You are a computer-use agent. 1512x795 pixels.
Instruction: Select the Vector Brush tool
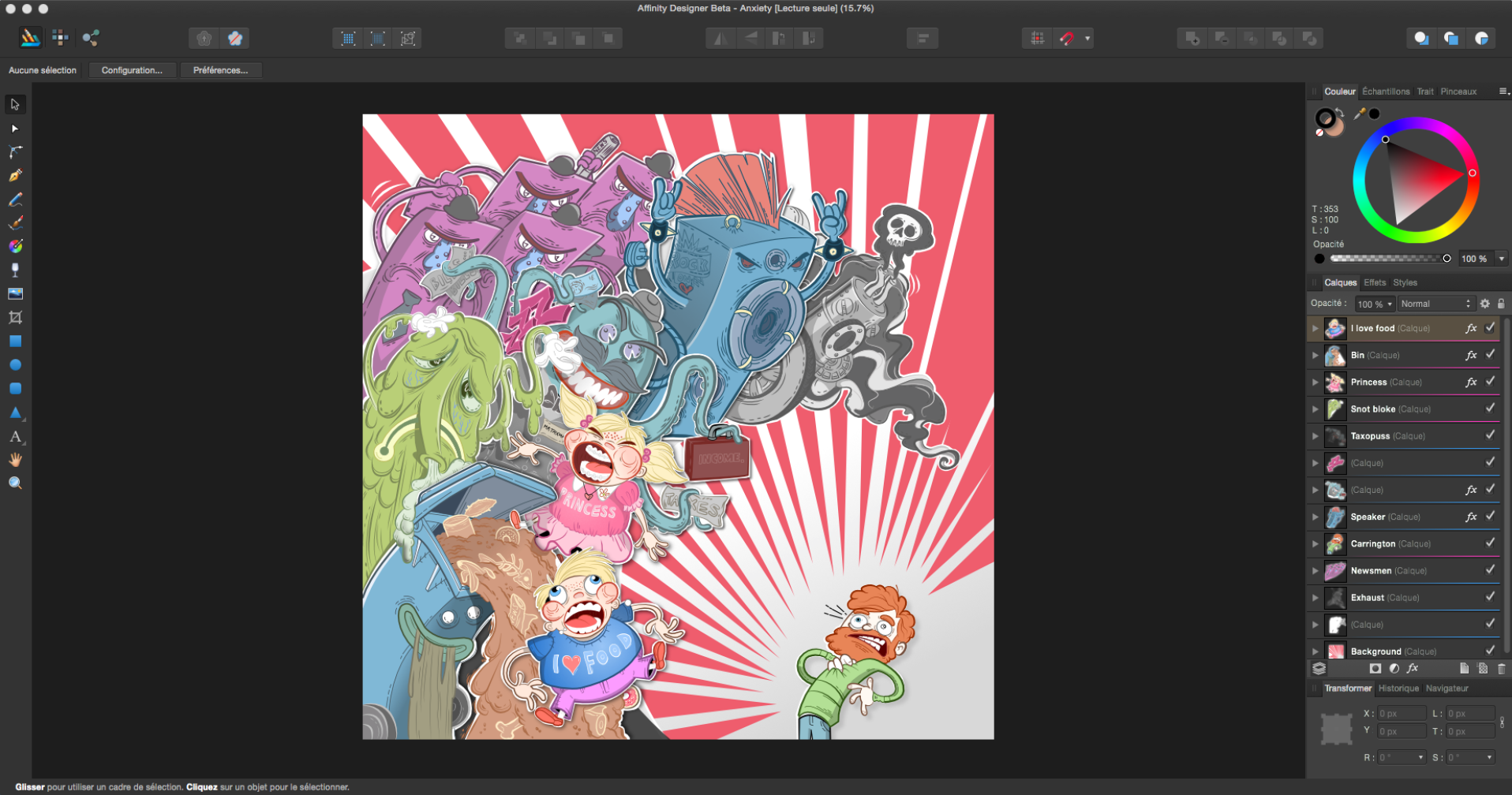coord(15,222)
